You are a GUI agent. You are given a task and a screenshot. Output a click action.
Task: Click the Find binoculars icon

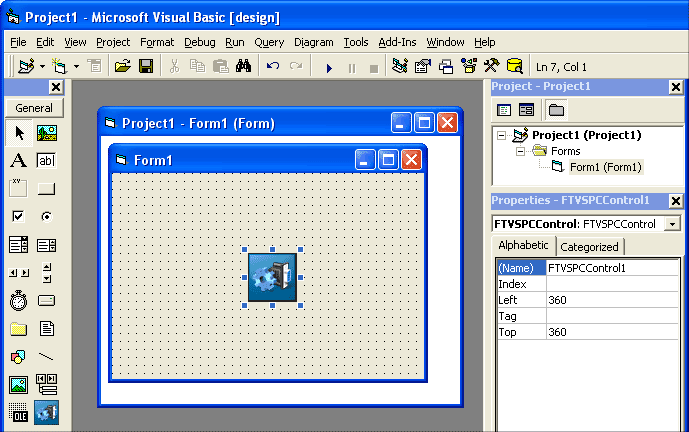243,66
